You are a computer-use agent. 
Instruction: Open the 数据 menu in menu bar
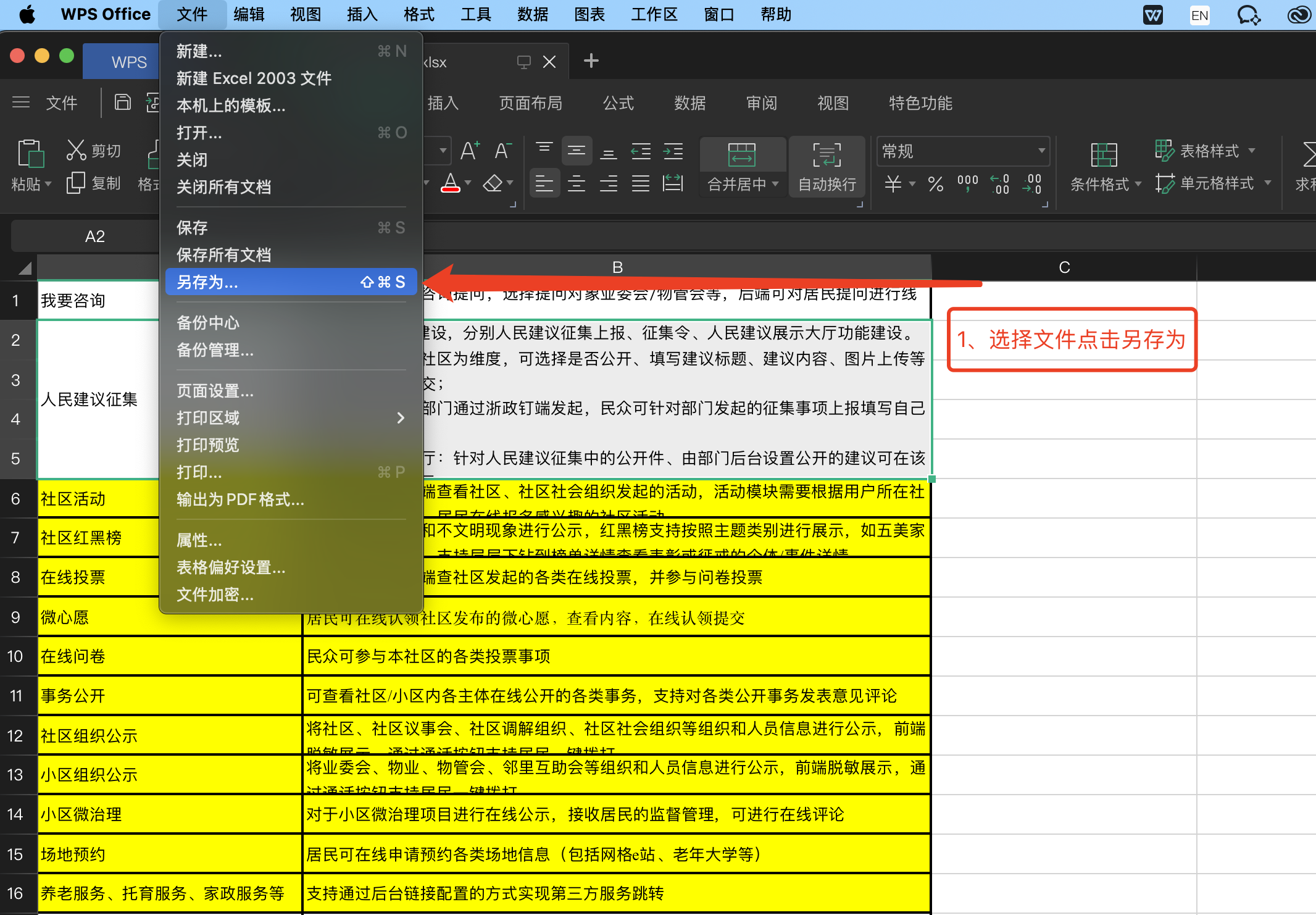click(x=532, y=14)
